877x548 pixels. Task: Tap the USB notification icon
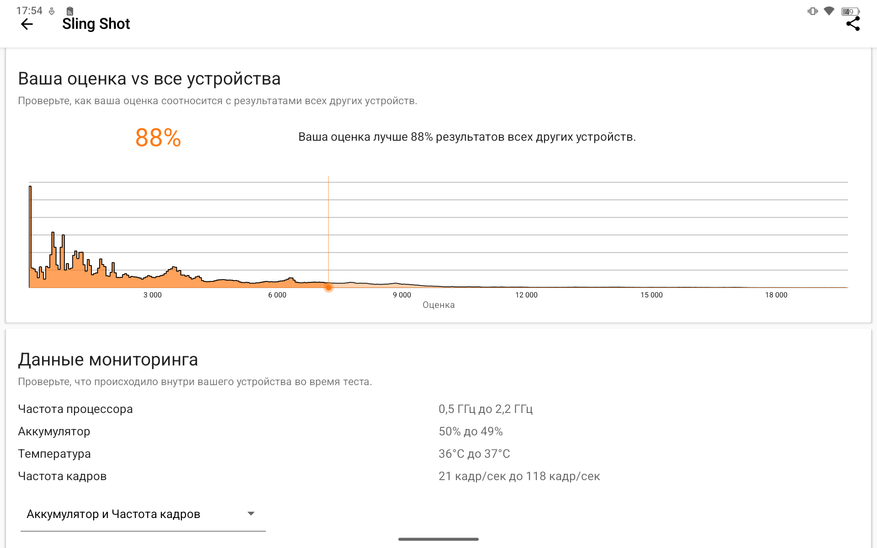(52, 11)
